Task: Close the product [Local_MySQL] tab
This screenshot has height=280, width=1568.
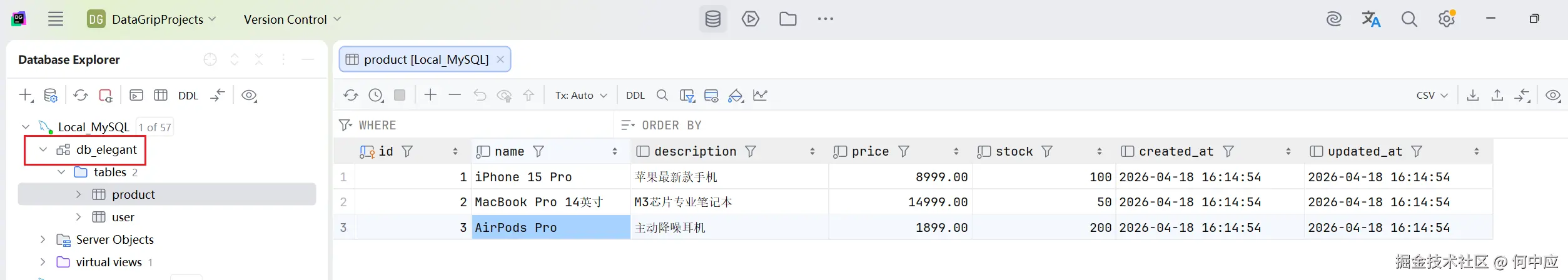Action: 500,59
